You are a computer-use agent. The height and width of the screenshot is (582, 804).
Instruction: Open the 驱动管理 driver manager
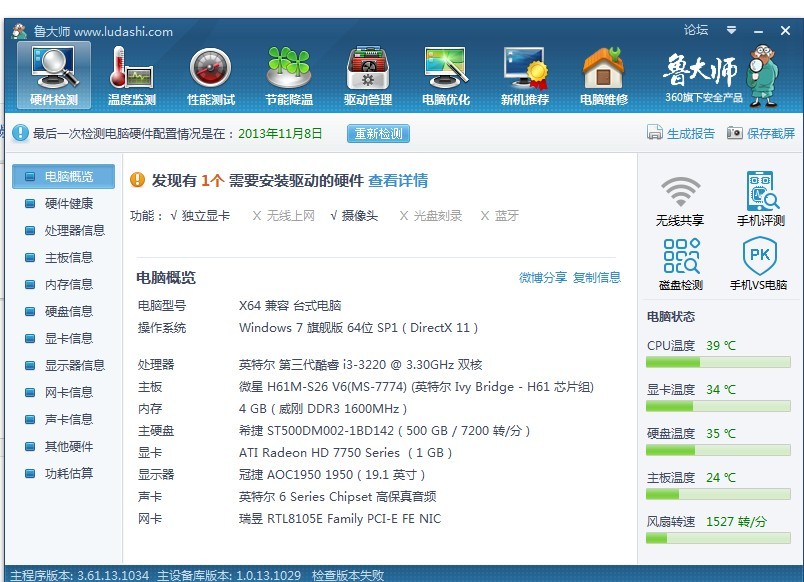368,75
